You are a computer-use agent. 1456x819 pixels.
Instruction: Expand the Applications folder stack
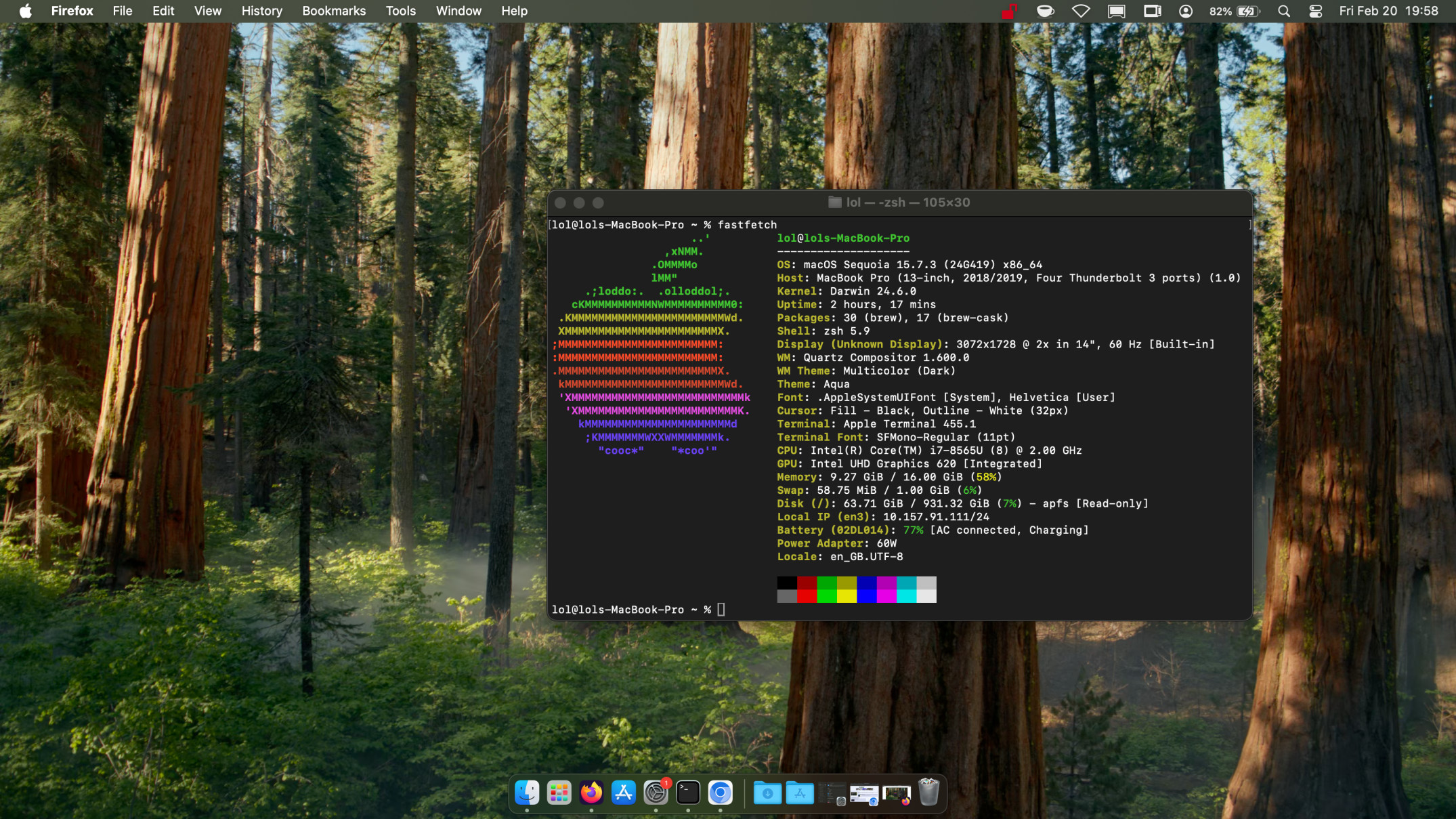[x=799, y=793]
